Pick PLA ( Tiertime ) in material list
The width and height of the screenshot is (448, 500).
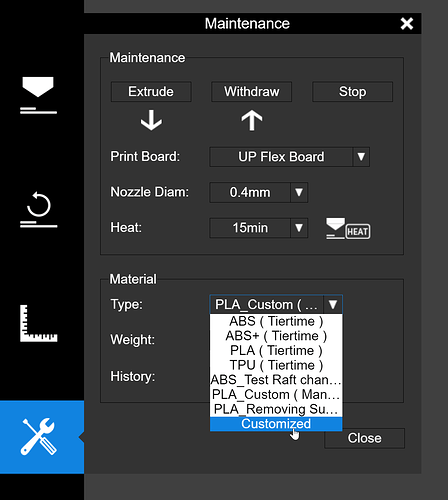pyautogui.click(x=276, y=351)
